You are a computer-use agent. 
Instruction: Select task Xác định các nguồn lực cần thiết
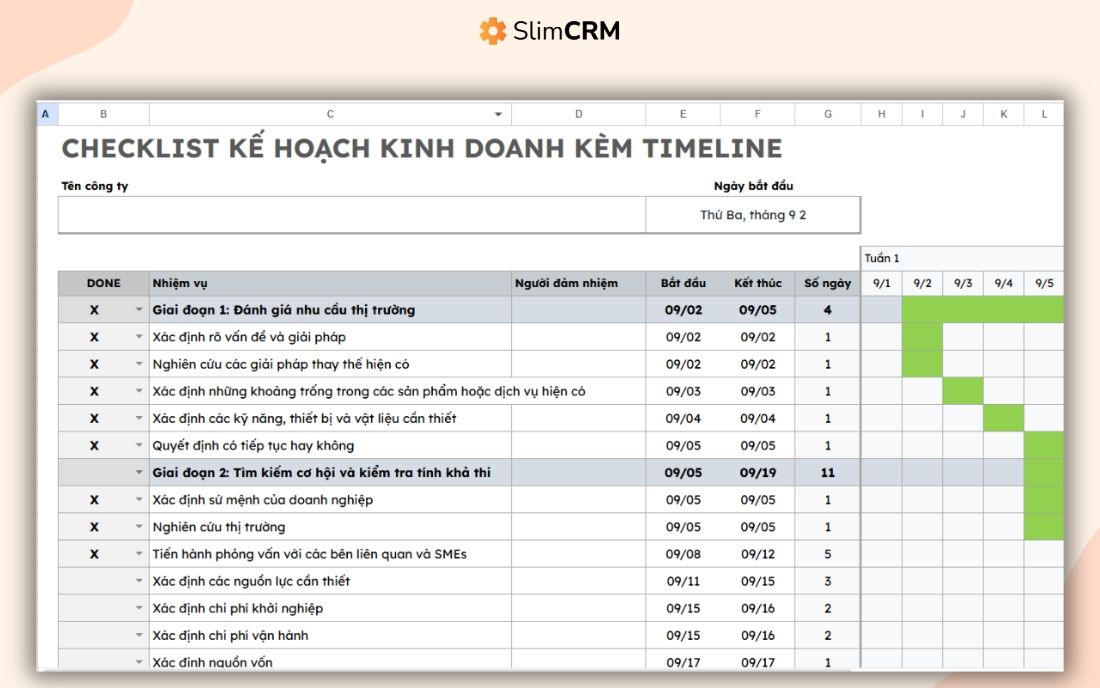pos(330,581)
